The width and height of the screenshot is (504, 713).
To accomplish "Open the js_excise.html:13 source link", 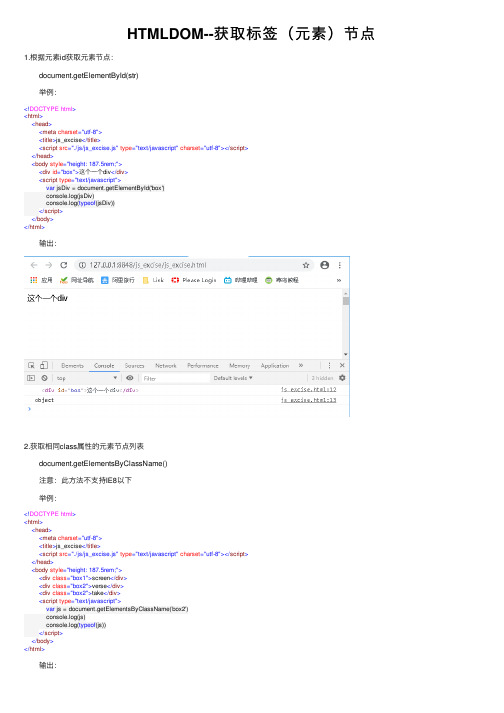I will pos(308,400).
